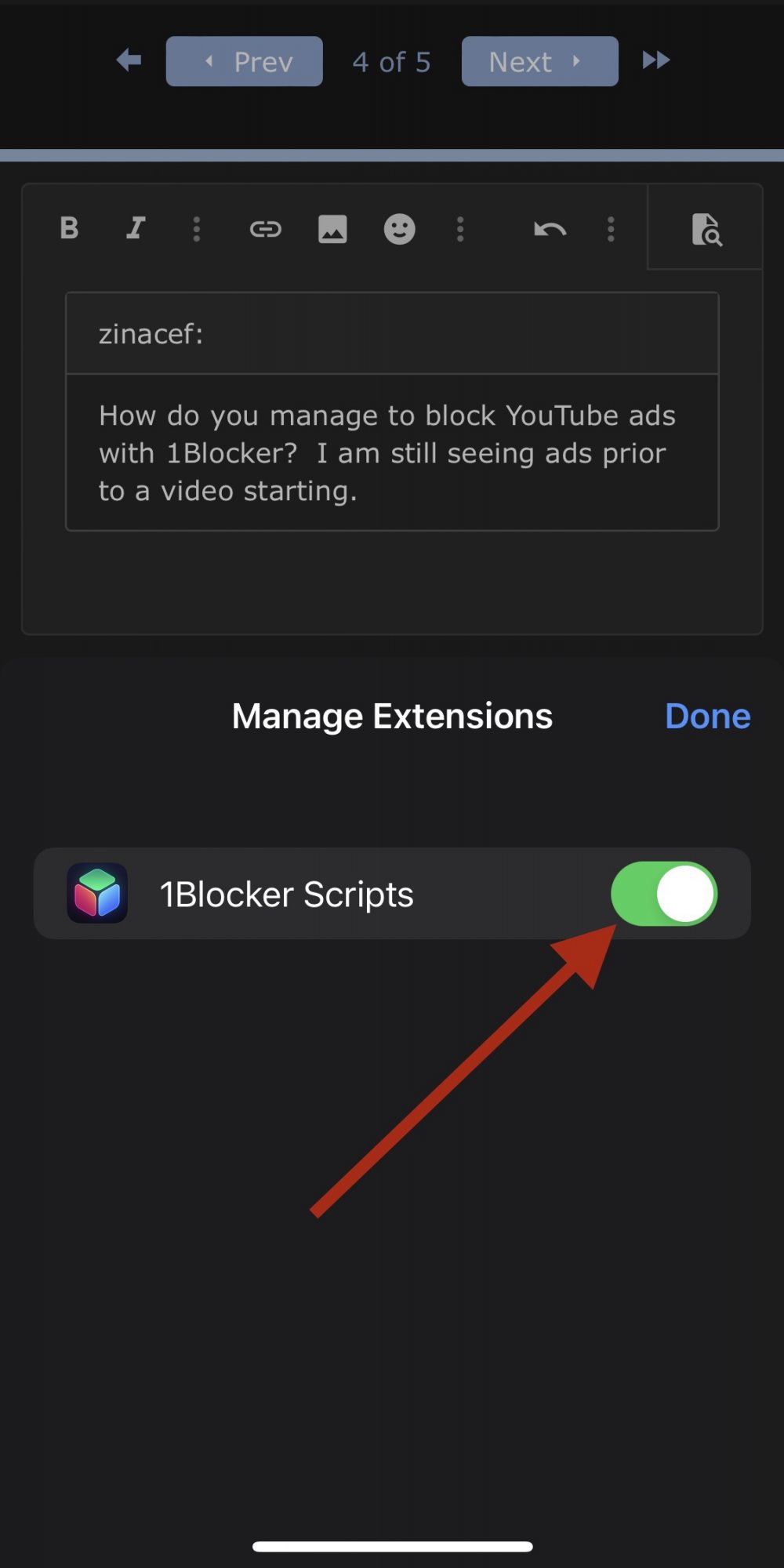Toggle italic formatting in editor toolbar
This screenshot has height=1568, width=784.
(136, 228)
